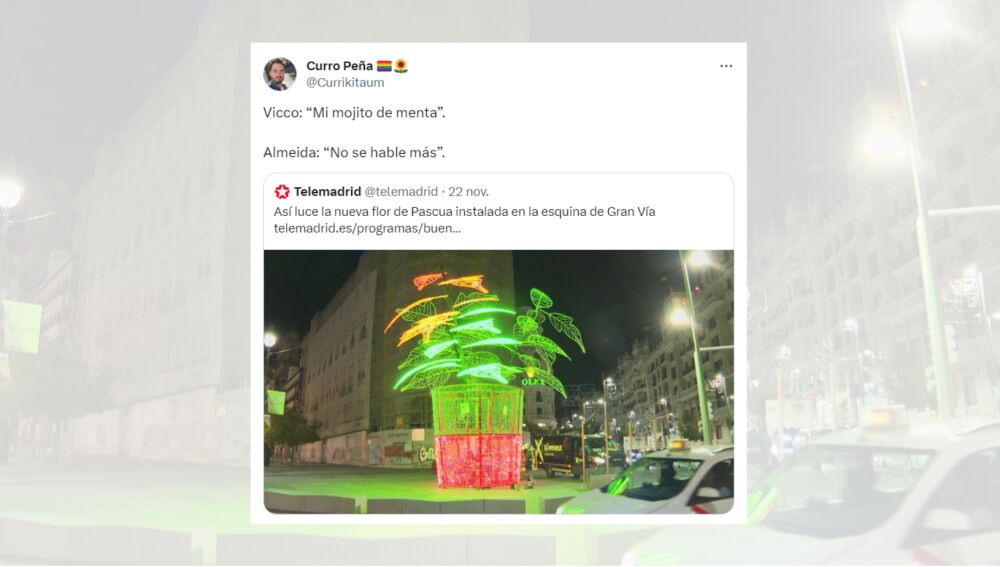This screenshot has height=567, width=1000.
Task: Click the @telemadrid handle
Action: point(401,191)
